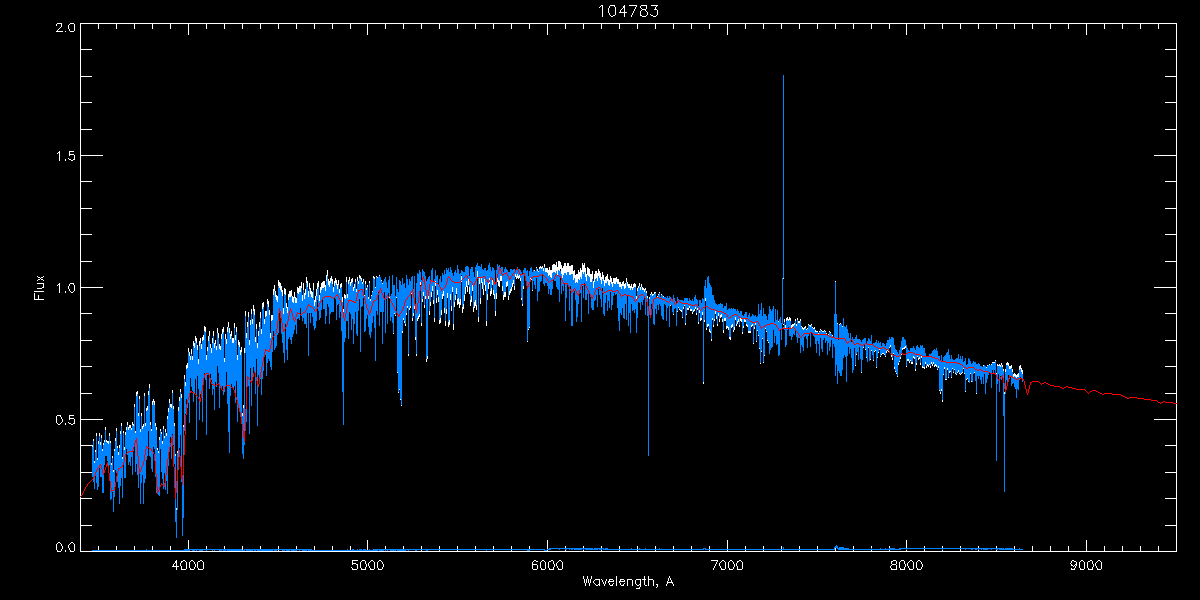Click the 4000 x-axis tick label

click(188, 566)
